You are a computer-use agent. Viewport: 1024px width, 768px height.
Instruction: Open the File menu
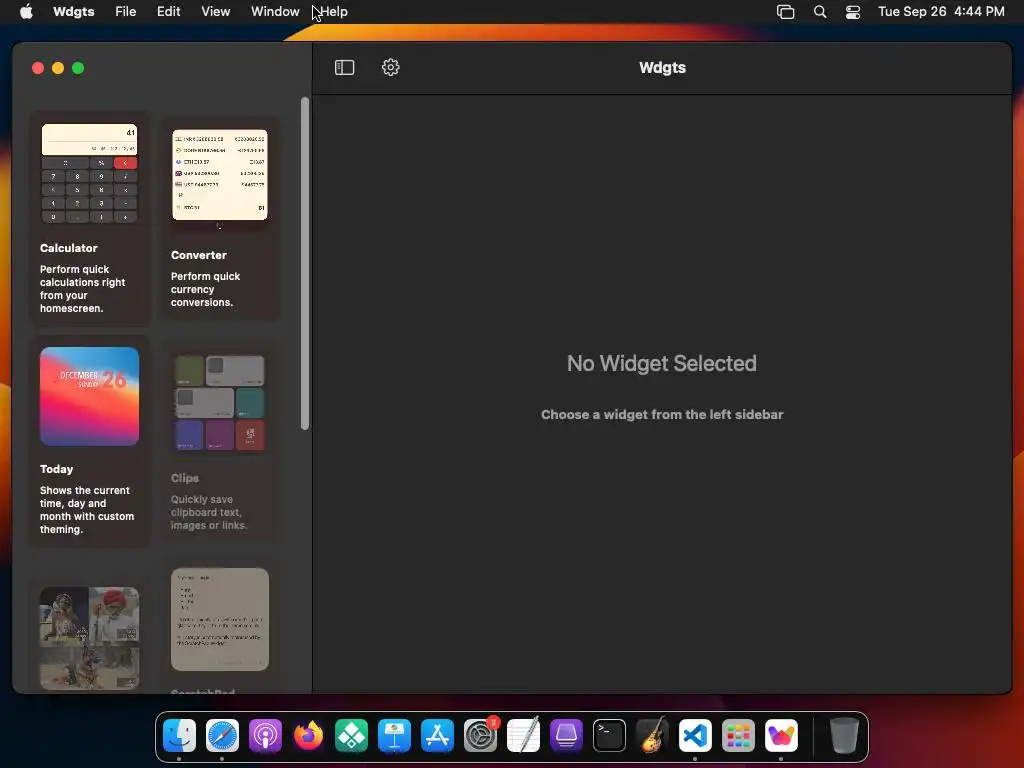click(x=125, y=11)
